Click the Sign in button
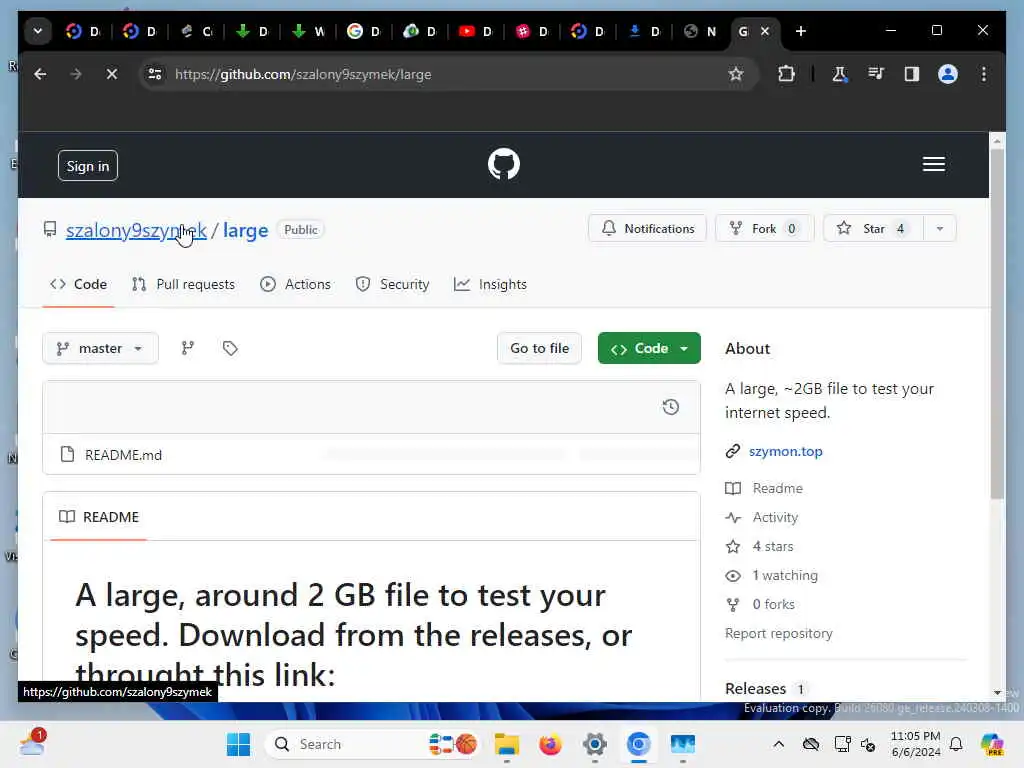 (x=88, y=166)
